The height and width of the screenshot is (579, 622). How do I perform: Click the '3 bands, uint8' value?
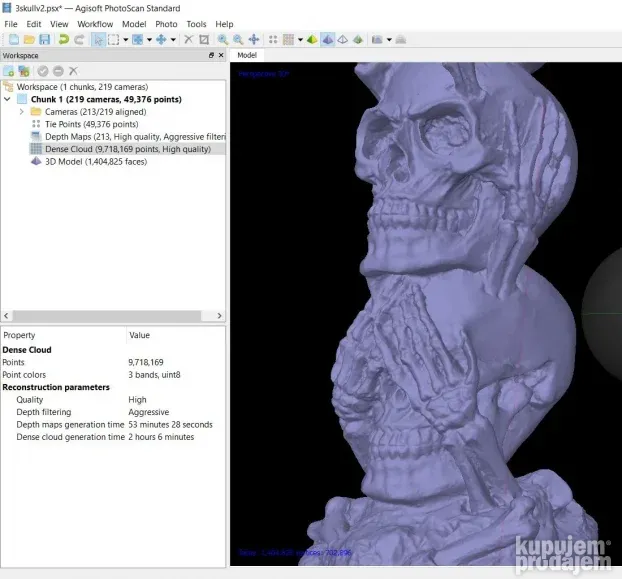tap(154, 375)
